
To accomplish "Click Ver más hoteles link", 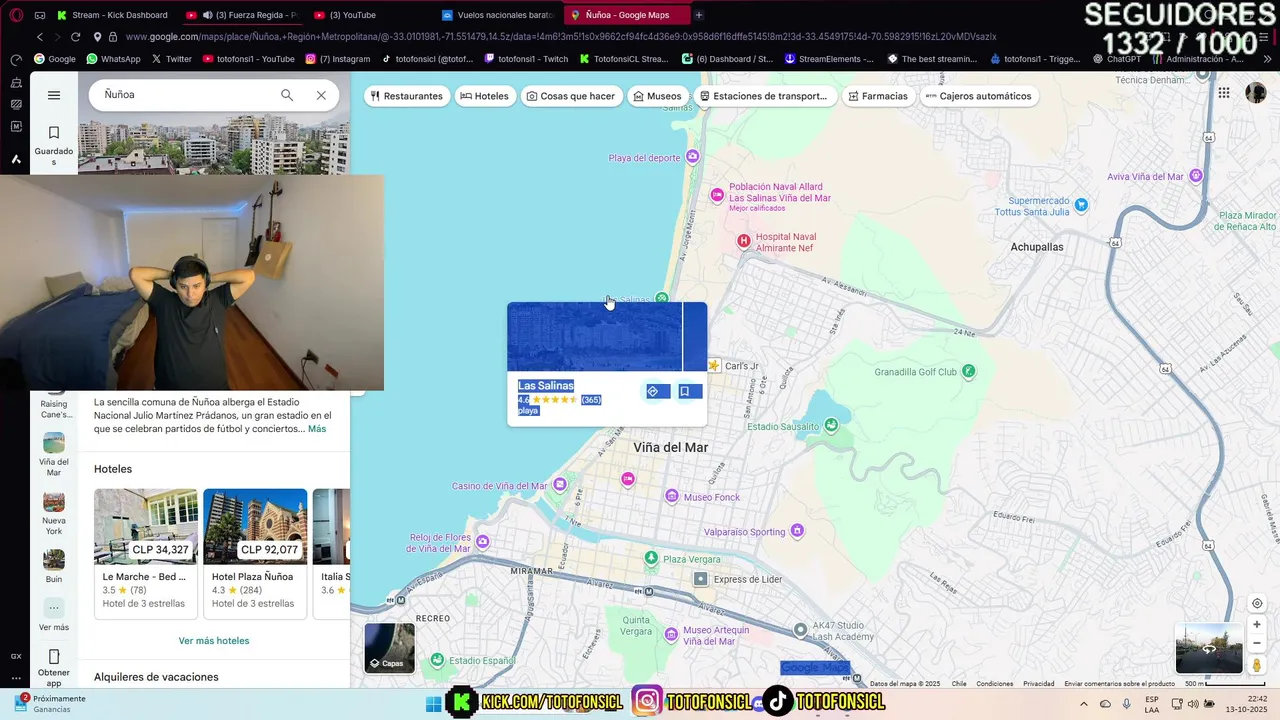I will 214,641.
